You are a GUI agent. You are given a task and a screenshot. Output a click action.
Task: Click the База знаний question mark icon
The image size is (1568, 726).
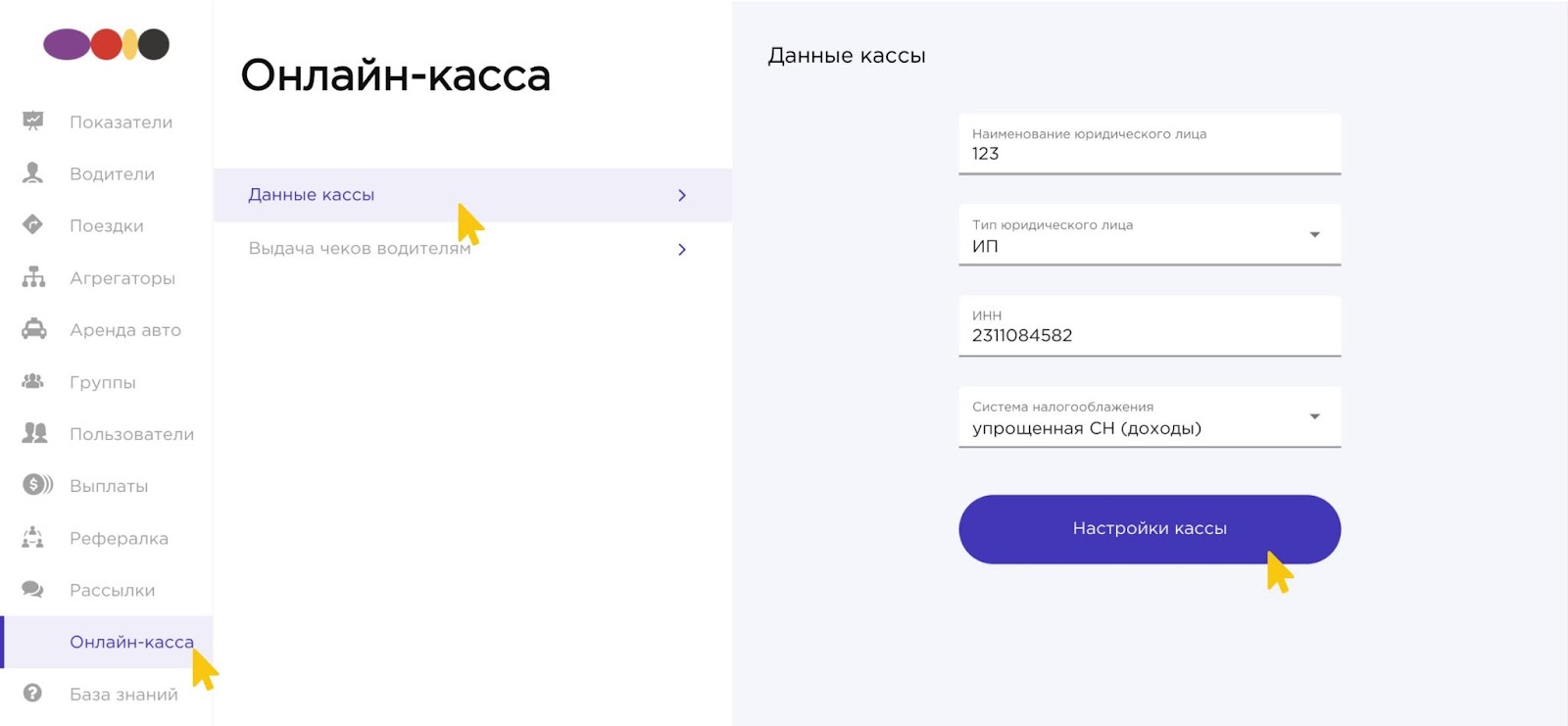click(x=33, y=693)
